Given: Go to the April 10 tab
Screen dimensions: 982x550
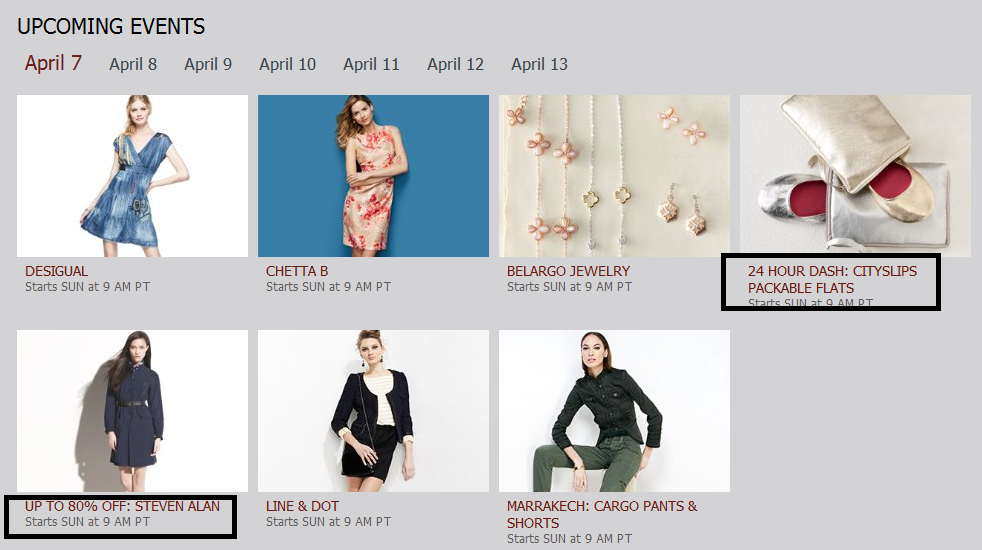Looking at the screenshot, I should click(287, 64).
